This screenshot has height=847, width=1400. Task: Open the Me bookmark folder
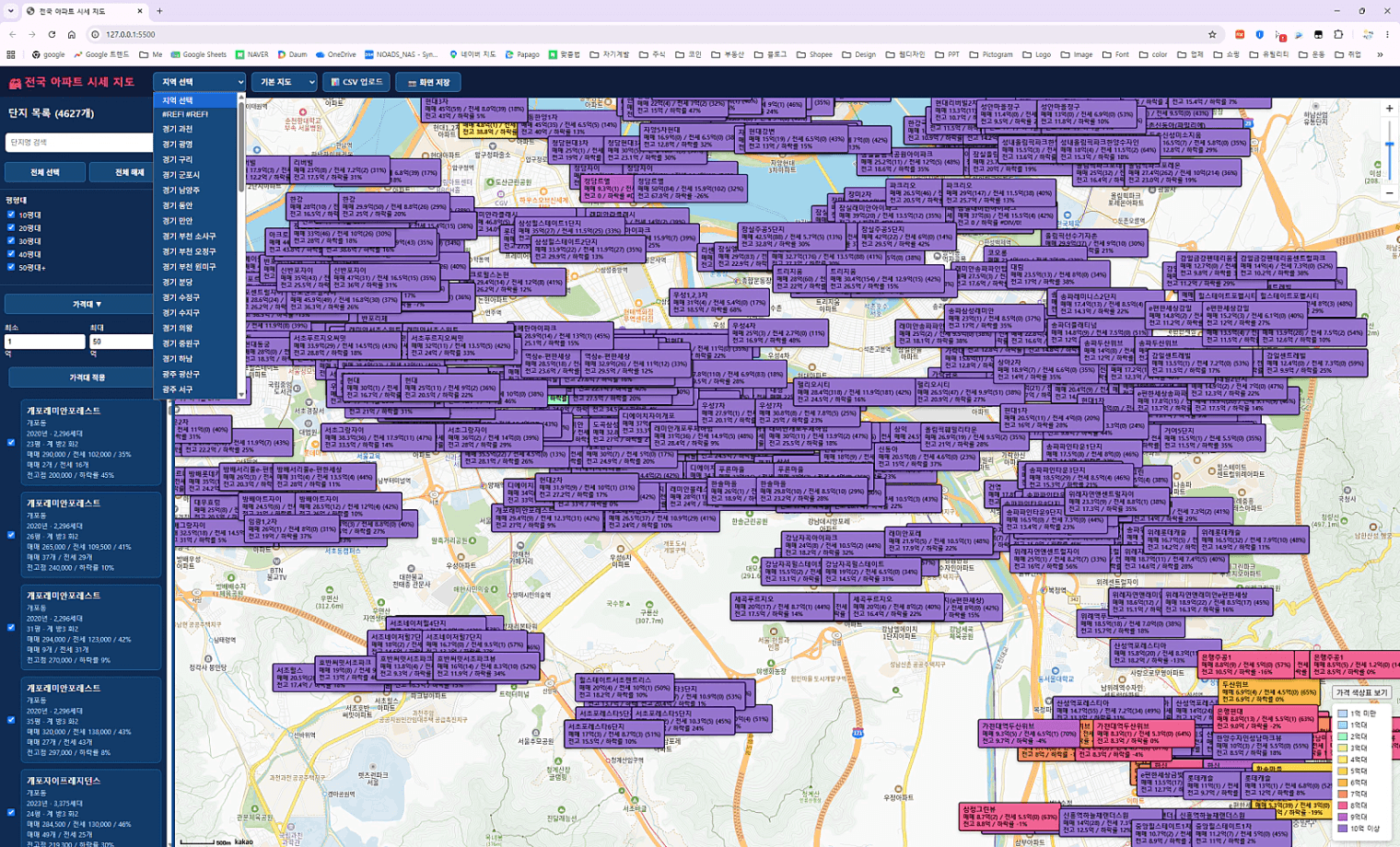[x=151, y=54]
